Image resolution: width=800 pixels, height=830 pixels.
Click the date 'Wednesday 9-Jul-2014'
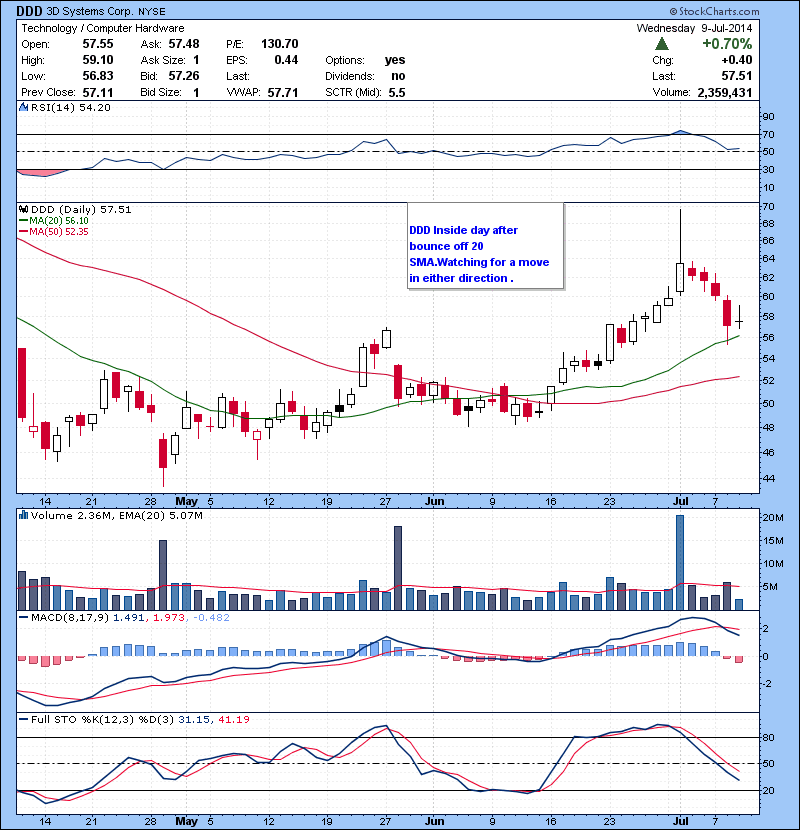click(694, 28)
